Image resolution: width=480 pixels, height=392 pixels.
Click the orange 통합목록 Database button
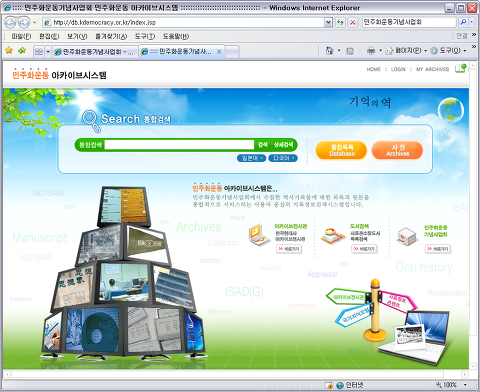click(x=341, y=150)
